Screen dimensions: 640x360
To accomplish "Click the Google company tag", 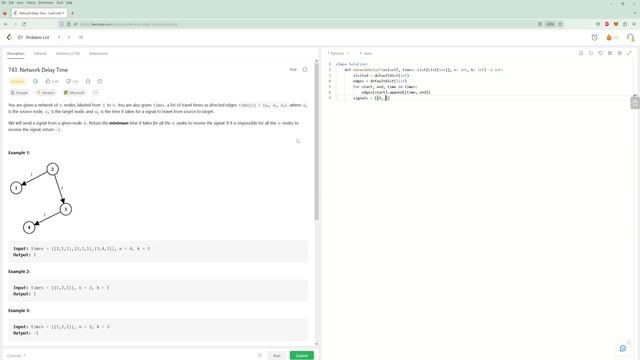I will tap(19, 93).
